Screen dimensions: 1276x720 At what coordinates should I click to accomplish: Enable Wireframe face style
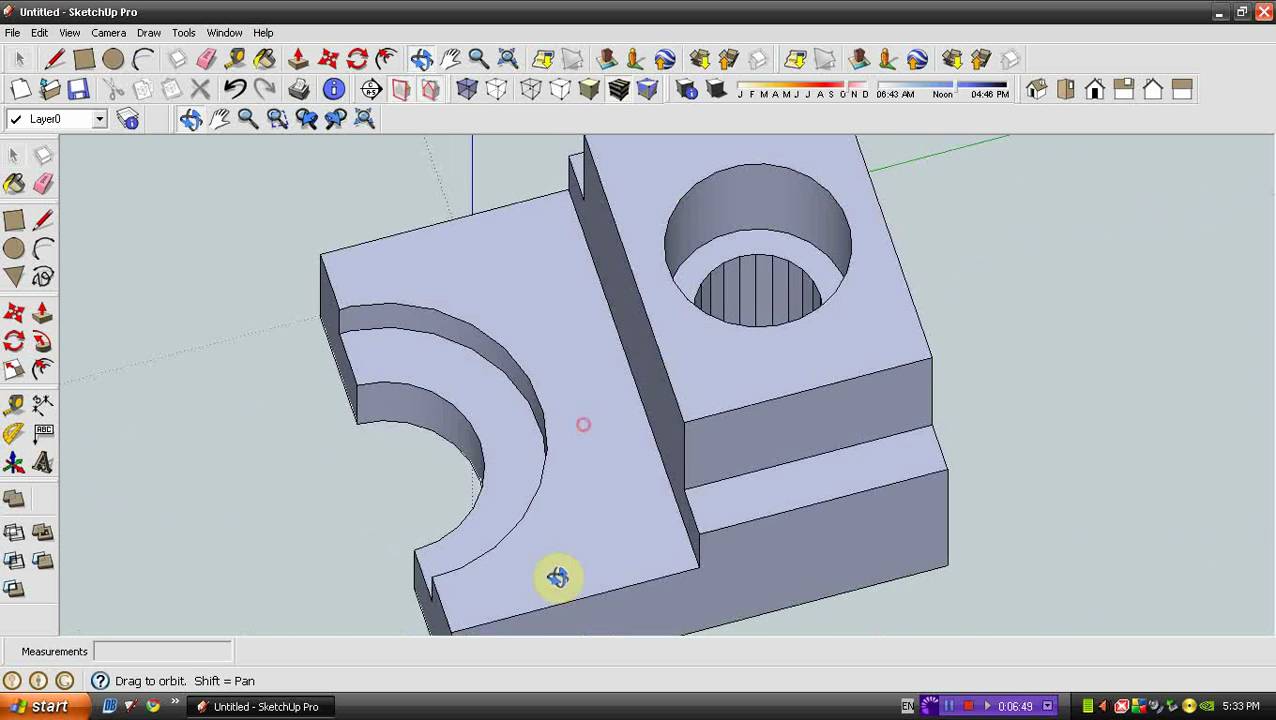[x=531, y=90]
